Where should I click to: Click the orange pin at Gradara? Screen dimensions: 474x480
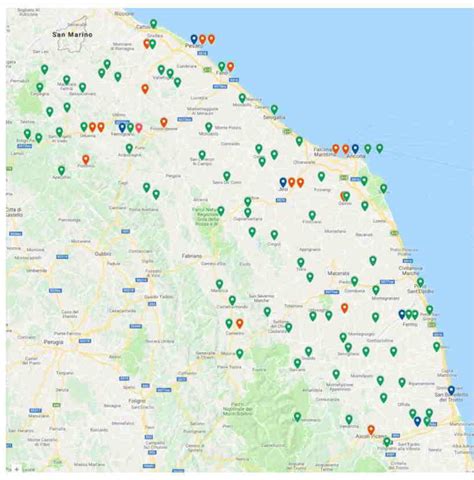(x=146, y=43)
